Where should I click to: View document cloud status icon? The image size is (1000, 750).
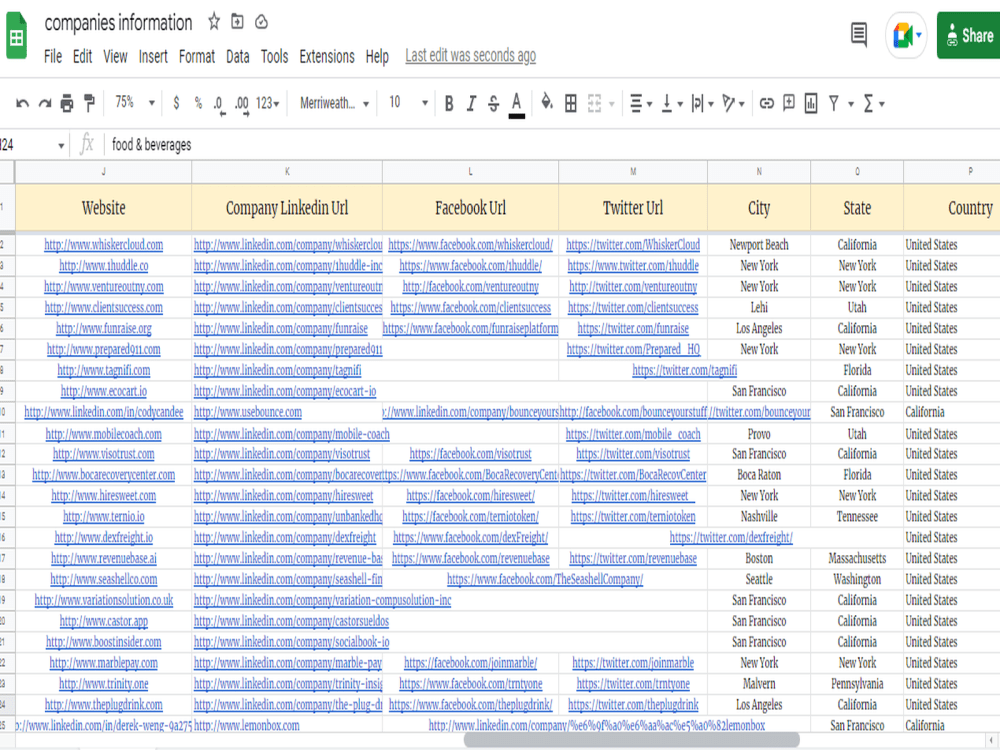(x=261, y=22)
